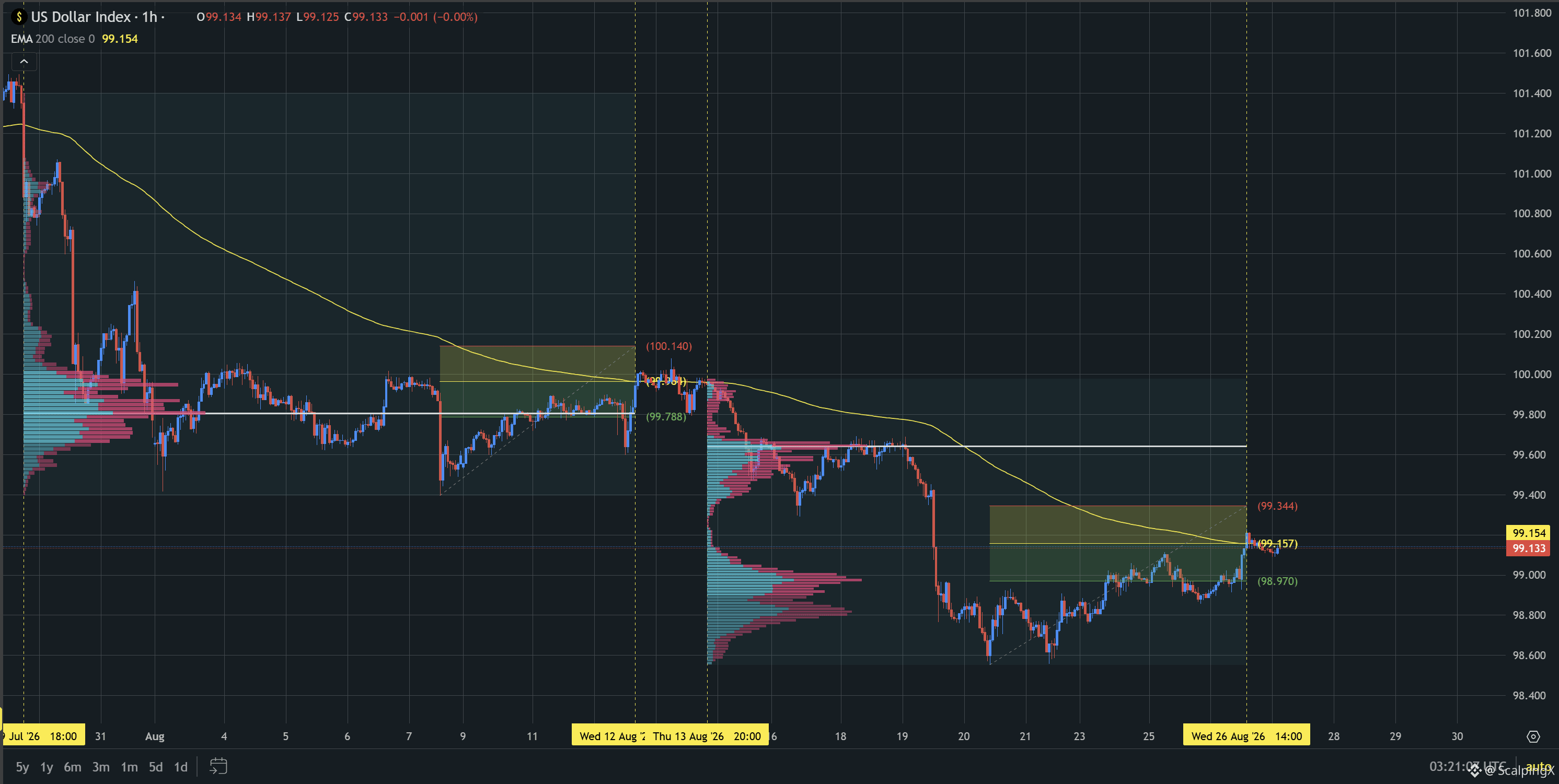Image resolution: width=1559 pixels, height=784 pixels.
Task: Select the 5y time range
Action: (22, 767)
